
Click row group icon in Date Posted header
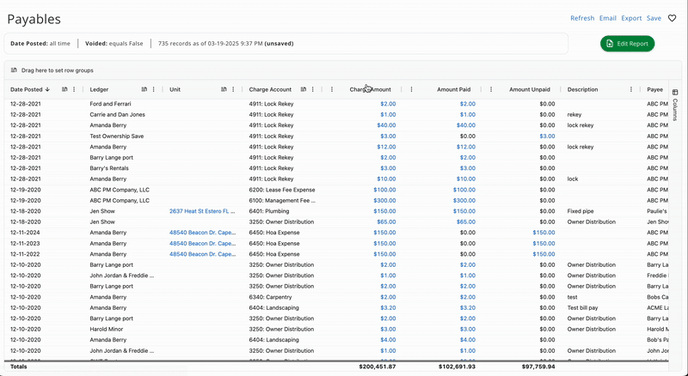click(64, 90)
